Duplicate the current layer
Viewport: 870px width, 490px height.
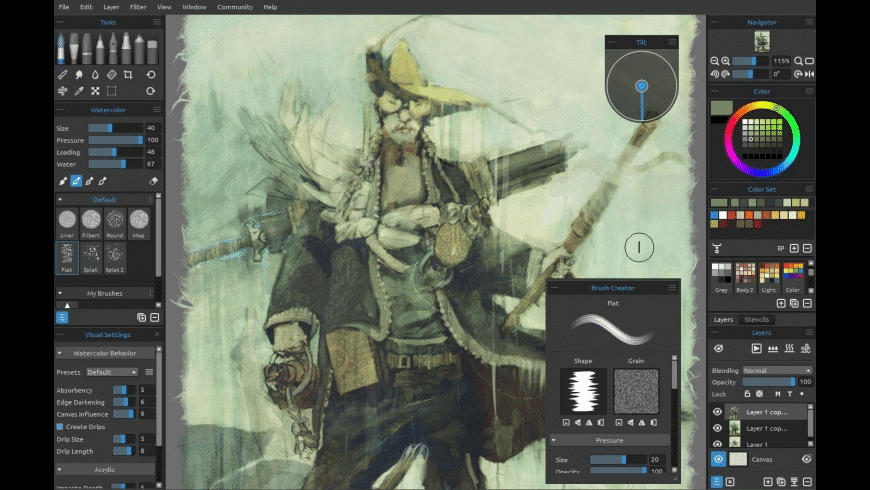pos(781,482)
